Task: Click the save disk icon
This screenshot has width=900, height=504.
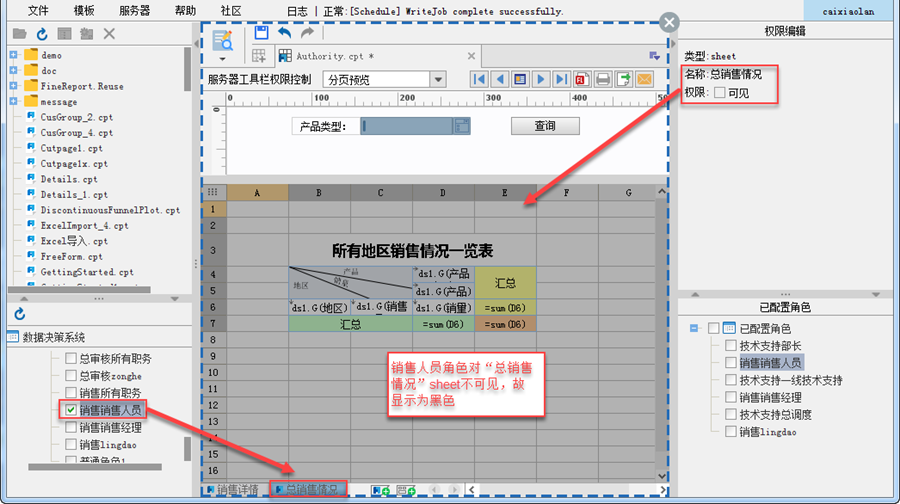Action: (261, 33)
